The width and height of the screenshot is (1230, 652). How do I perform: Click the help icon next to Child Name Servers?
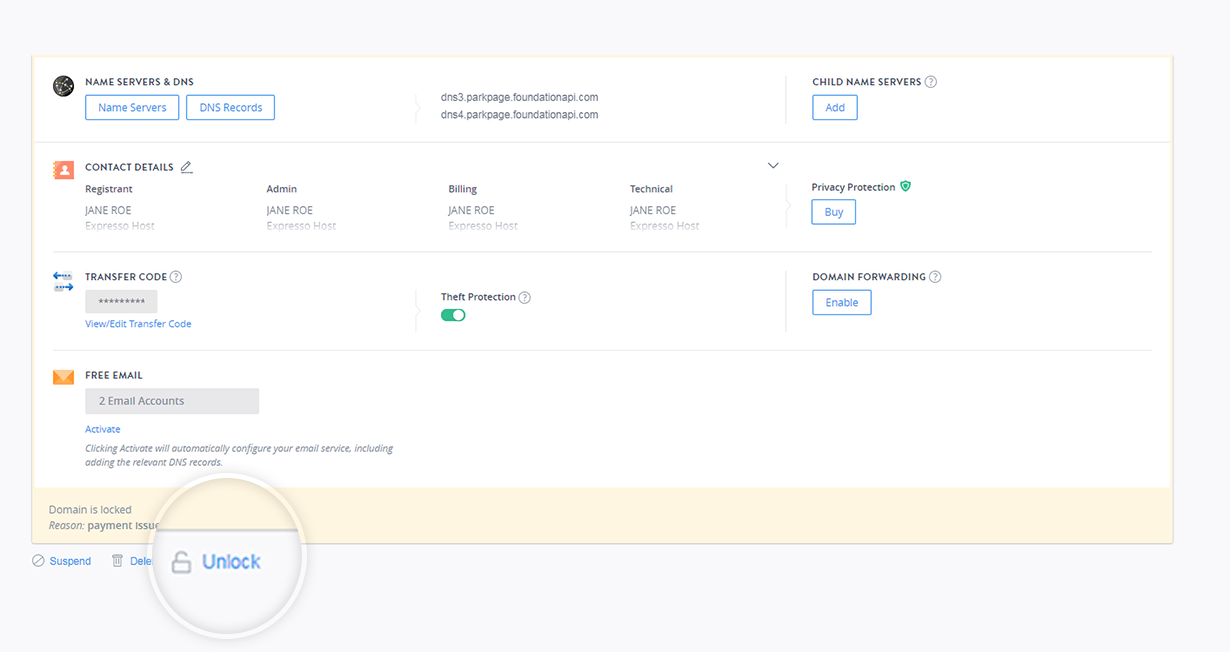tap(931, 82)
